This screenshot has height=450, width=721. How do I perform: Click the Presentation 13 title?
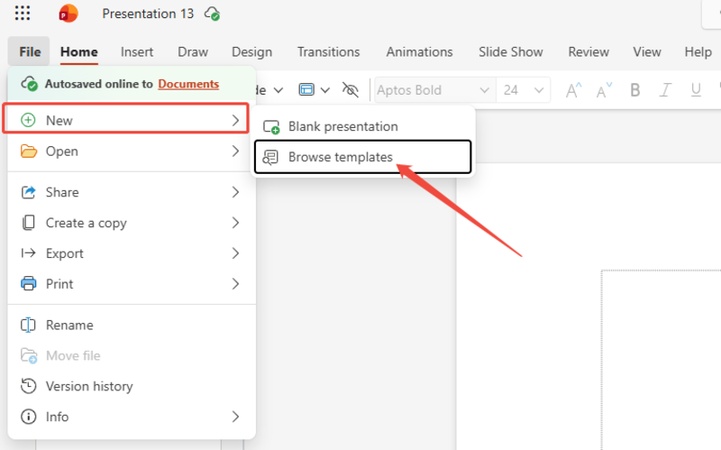tap(148, 14)
